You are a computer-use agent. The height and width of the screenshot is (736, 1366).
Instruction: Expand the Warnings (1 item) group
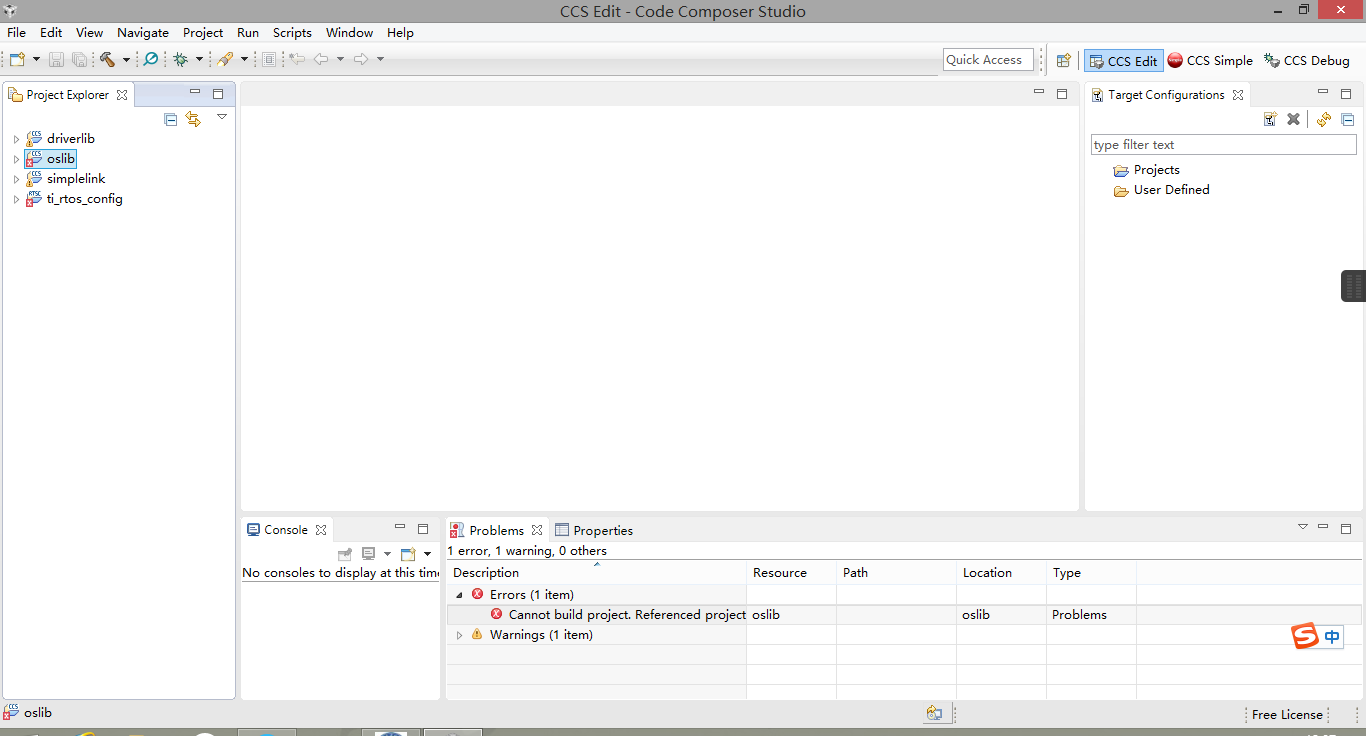pyautogui.click(x=459, y=635)
